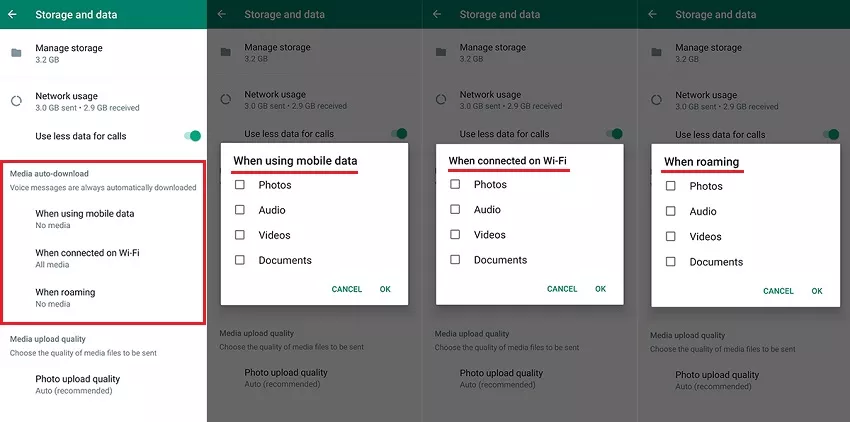
Task: Toggle Use less data for calls in first panel
Action: coord(192,136)
